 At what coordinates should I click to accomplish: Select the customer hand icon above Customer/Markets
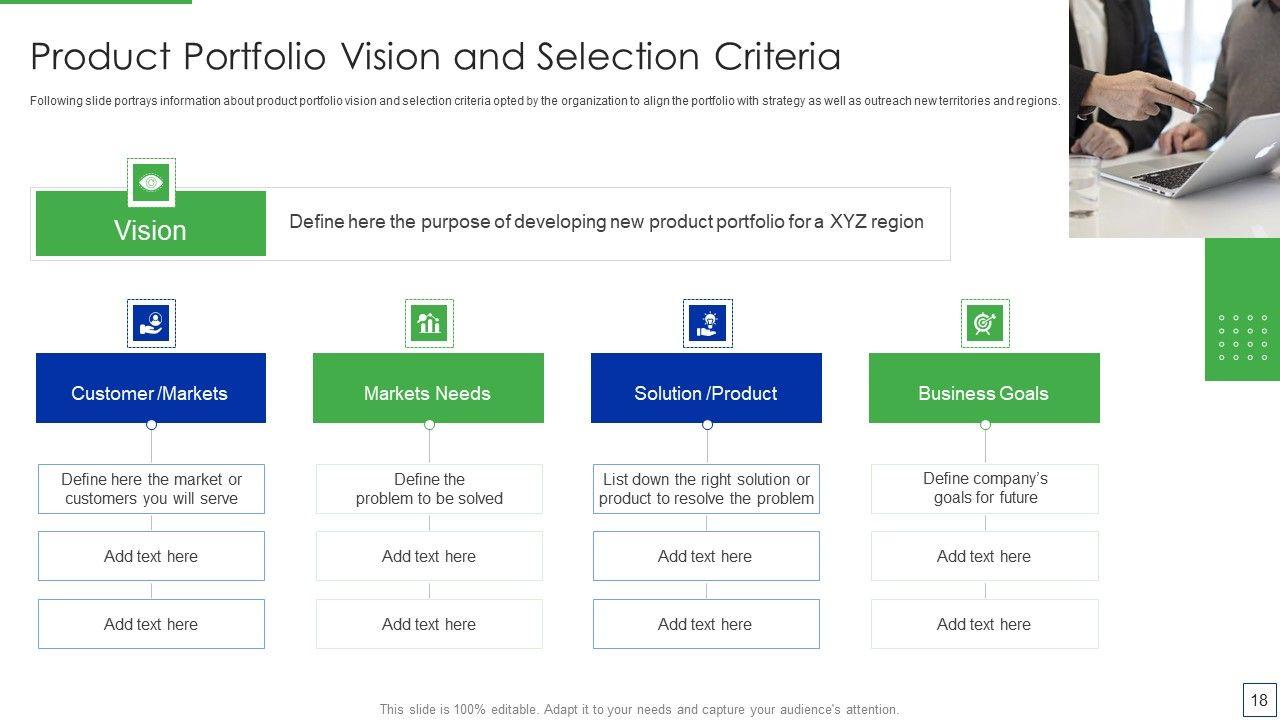[151, 323]
